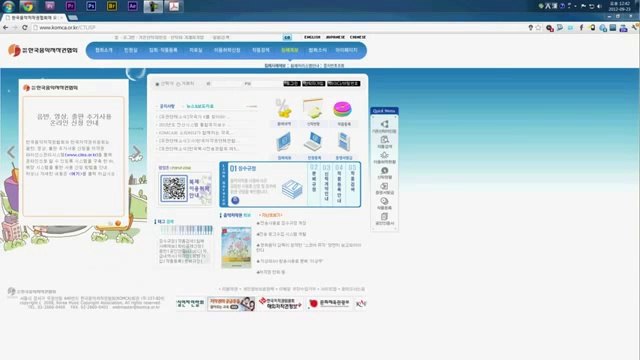The height and width of the screenshot is (360, 640).
Task: Show the previous slide with the left arrow
Action: [11, 152]
